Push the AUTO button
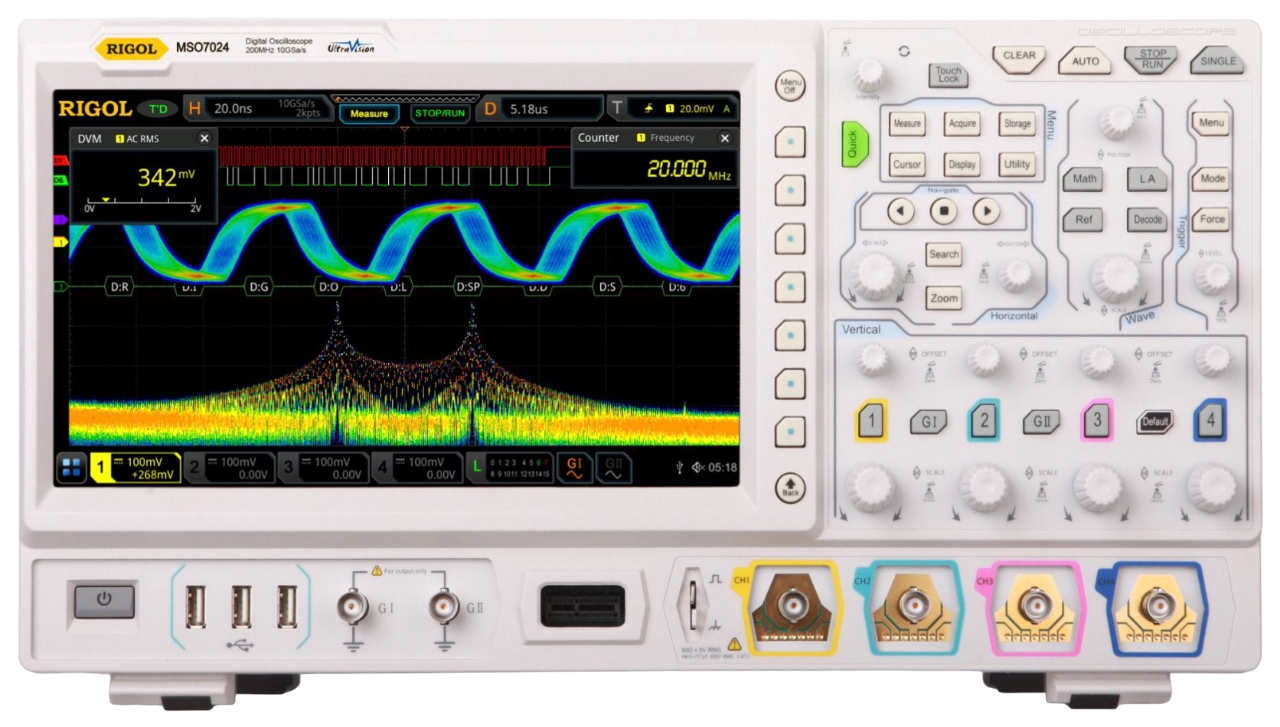The width and height of the screenshot is (1280, 727). point(1085,61)
